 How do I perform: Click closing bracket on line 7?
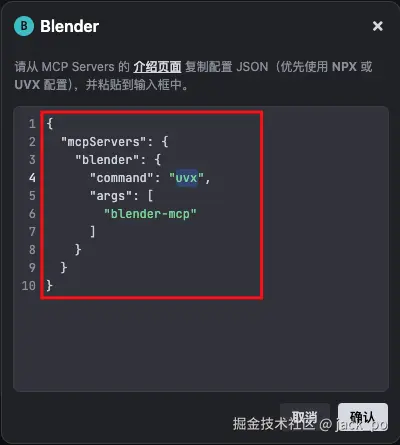click(93, 231)
